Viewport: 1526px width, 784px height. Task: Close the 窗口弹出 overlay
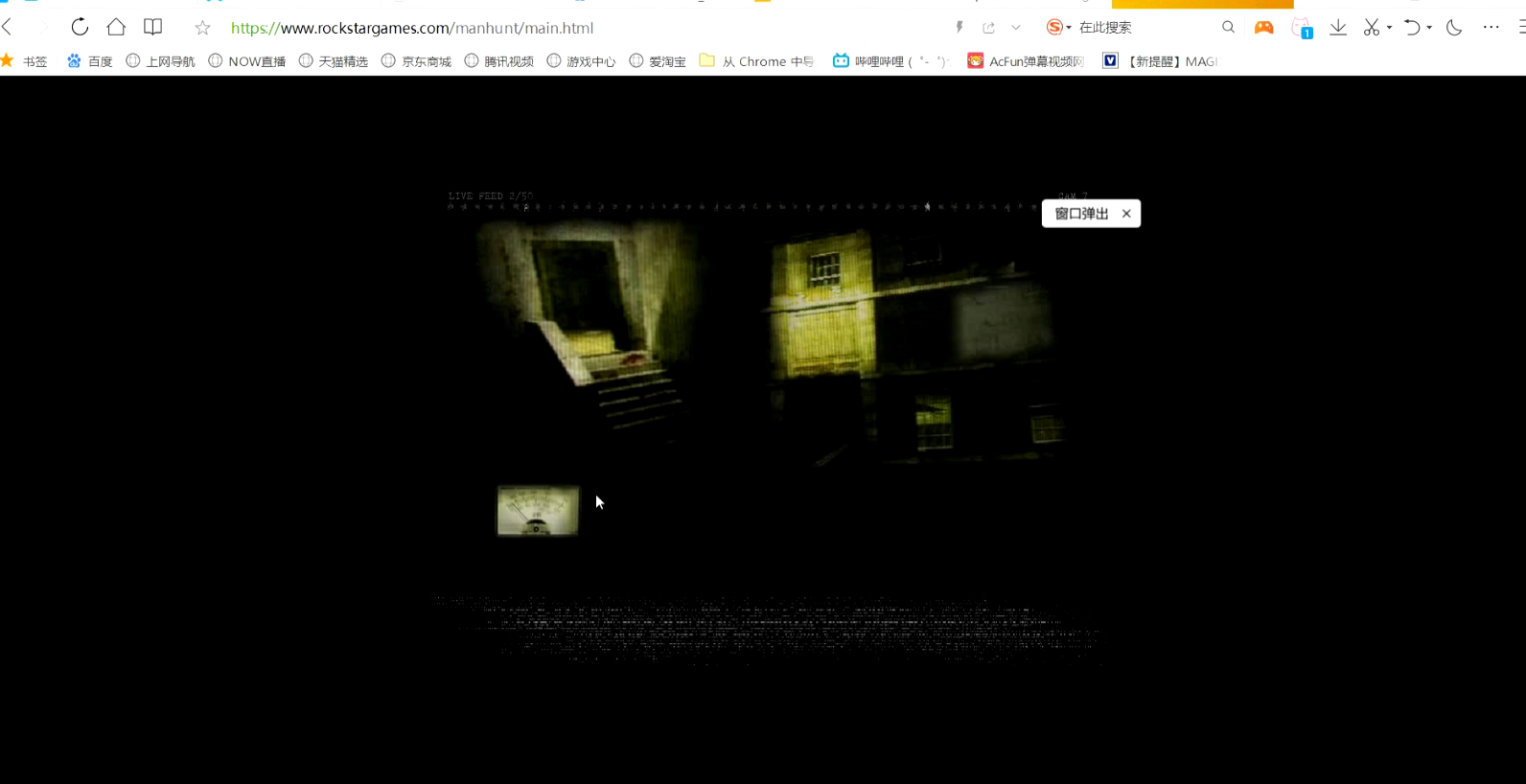coord(1126,214)
